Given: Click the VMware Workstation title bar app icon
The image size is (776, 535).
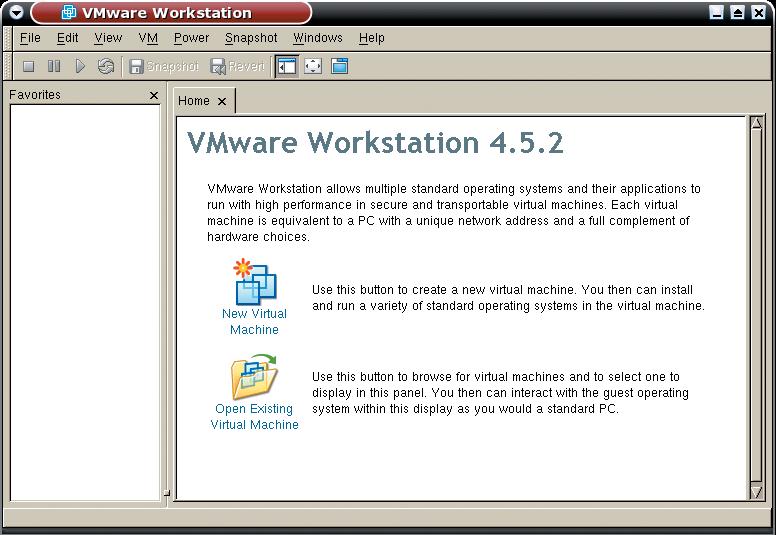Looking at the screenshot, I should (x=68, y=12).
